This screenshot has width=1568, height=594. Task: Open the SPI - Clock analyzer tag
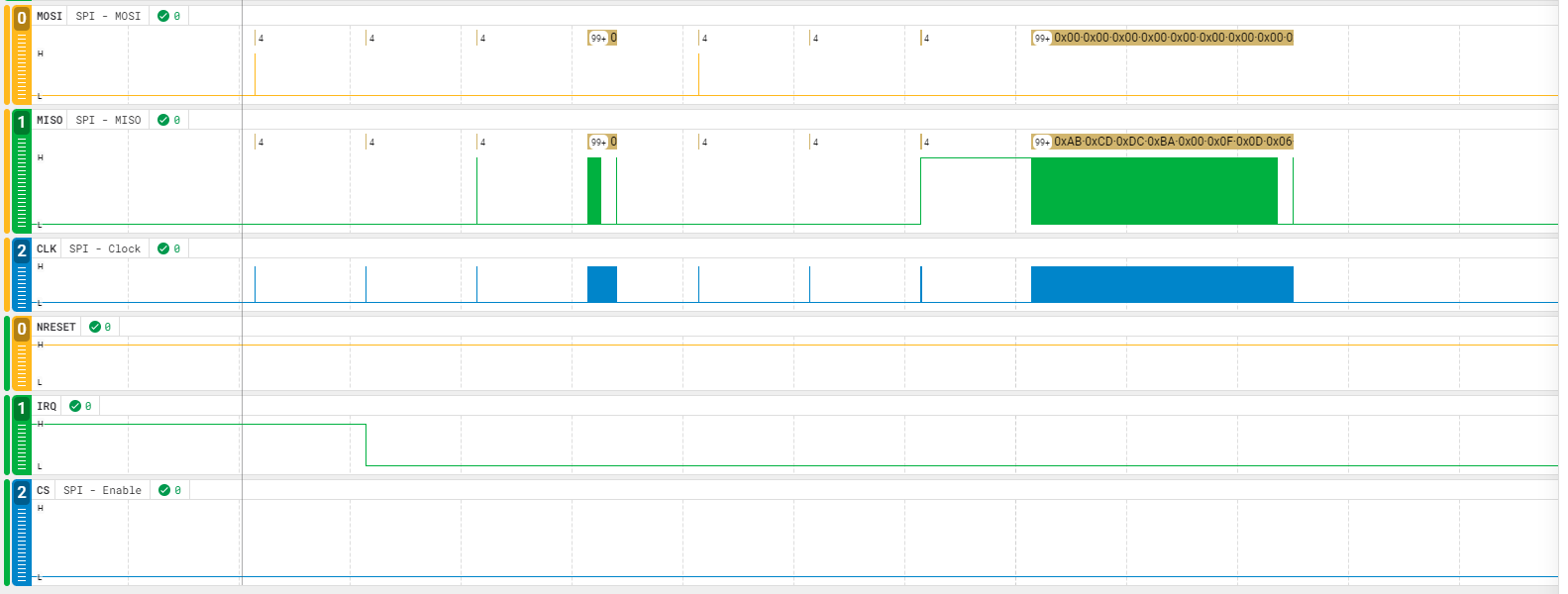pyautogui.click(x=105, y=248)
